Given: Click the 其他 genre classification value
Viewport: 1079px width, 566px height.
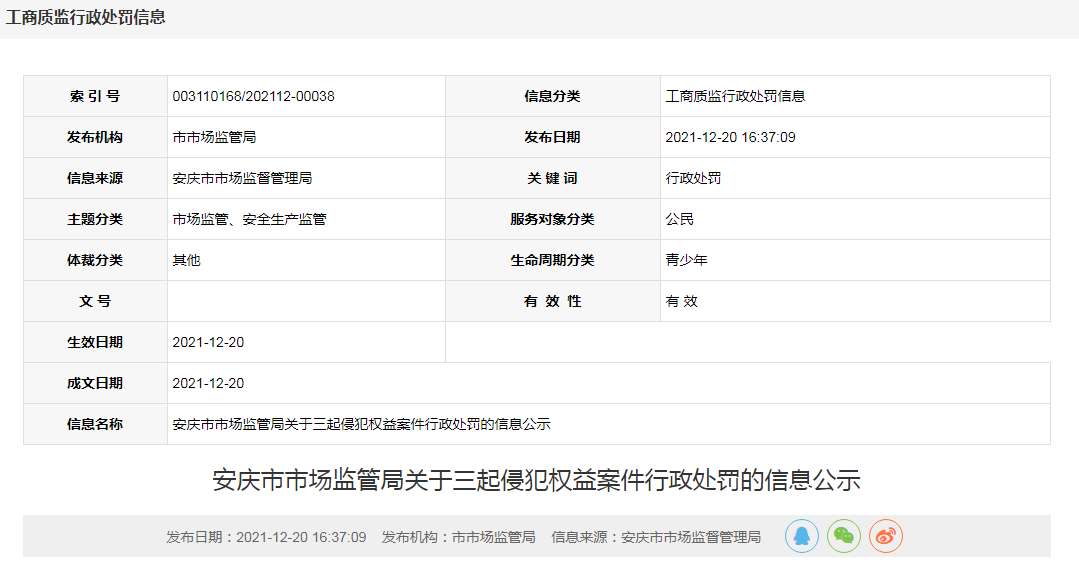Looking at the screenshot, I should (186, 260).
